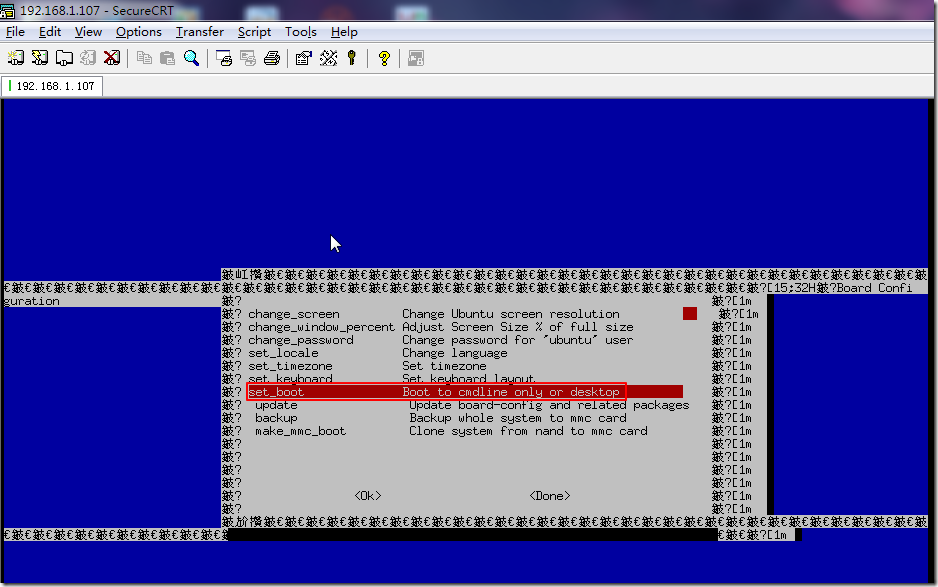Open Find with the magnifier icon
This screenshot has width=938, height=587.
[191, 58]
